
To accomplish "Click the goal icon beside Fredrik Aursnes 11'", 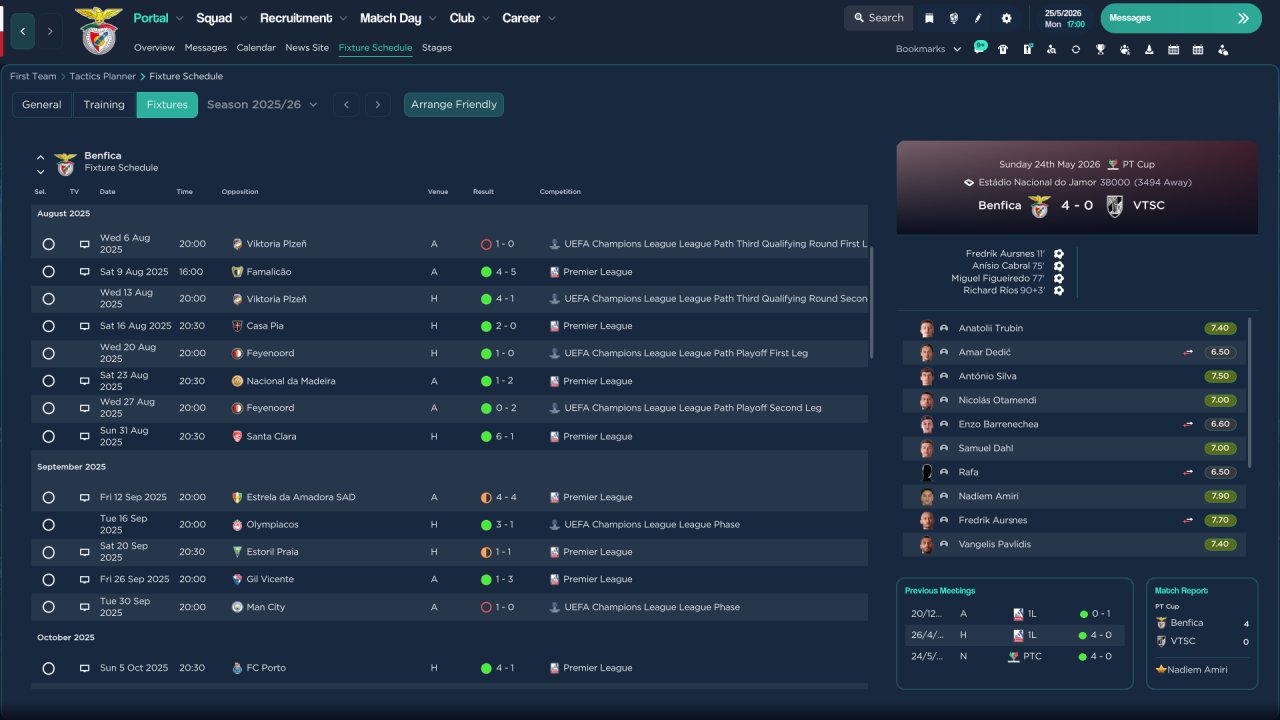I will tap(1059, 254).
